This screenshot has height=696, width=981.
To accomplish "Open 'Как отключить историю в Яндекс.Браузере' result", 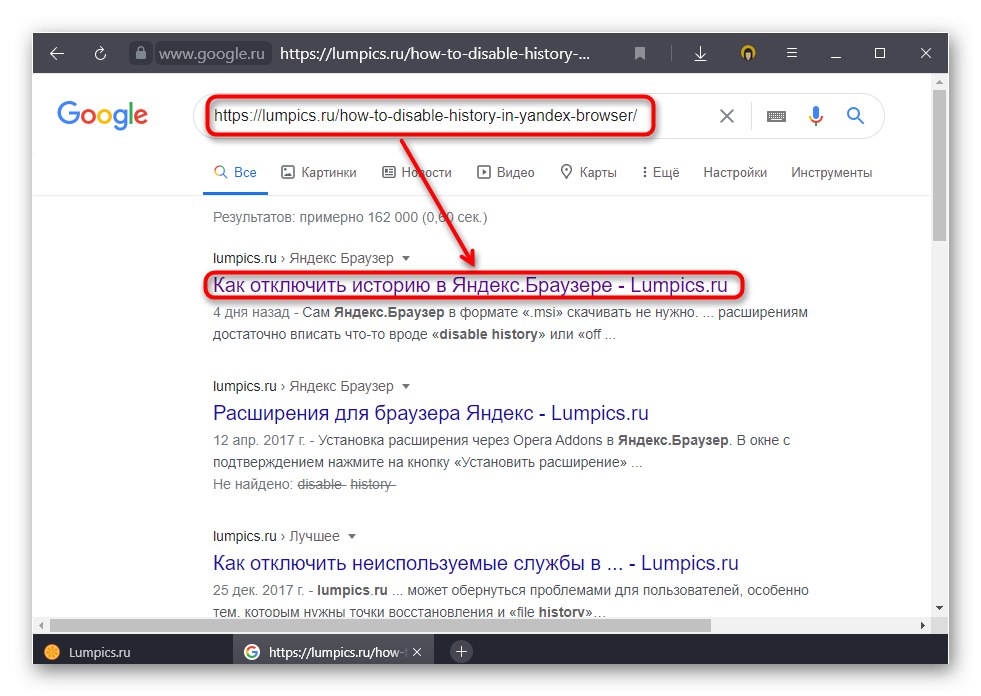I will (x=470, y=285).
